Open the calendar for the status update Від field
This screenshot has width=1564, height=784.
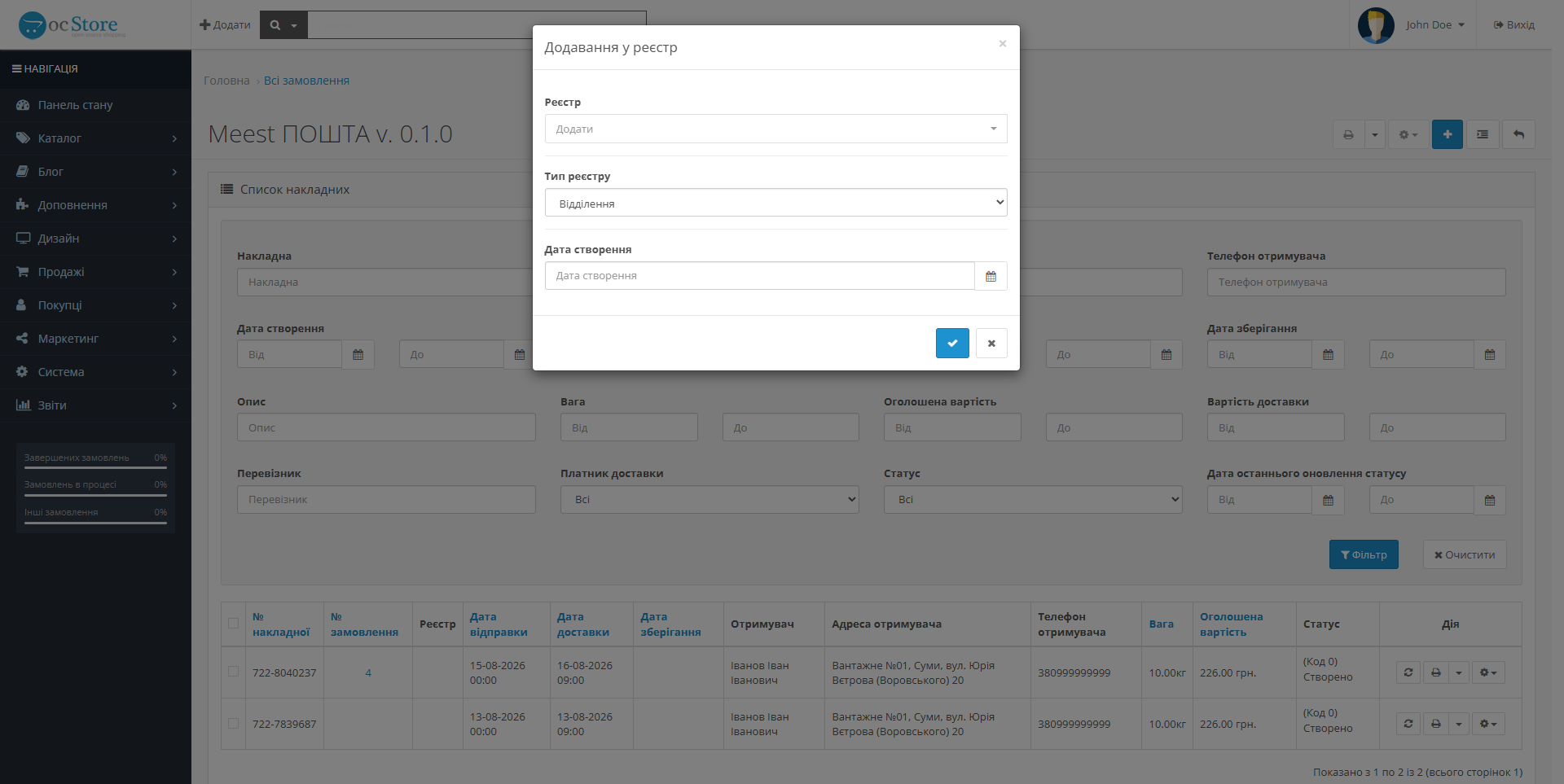click(1328, 500)
